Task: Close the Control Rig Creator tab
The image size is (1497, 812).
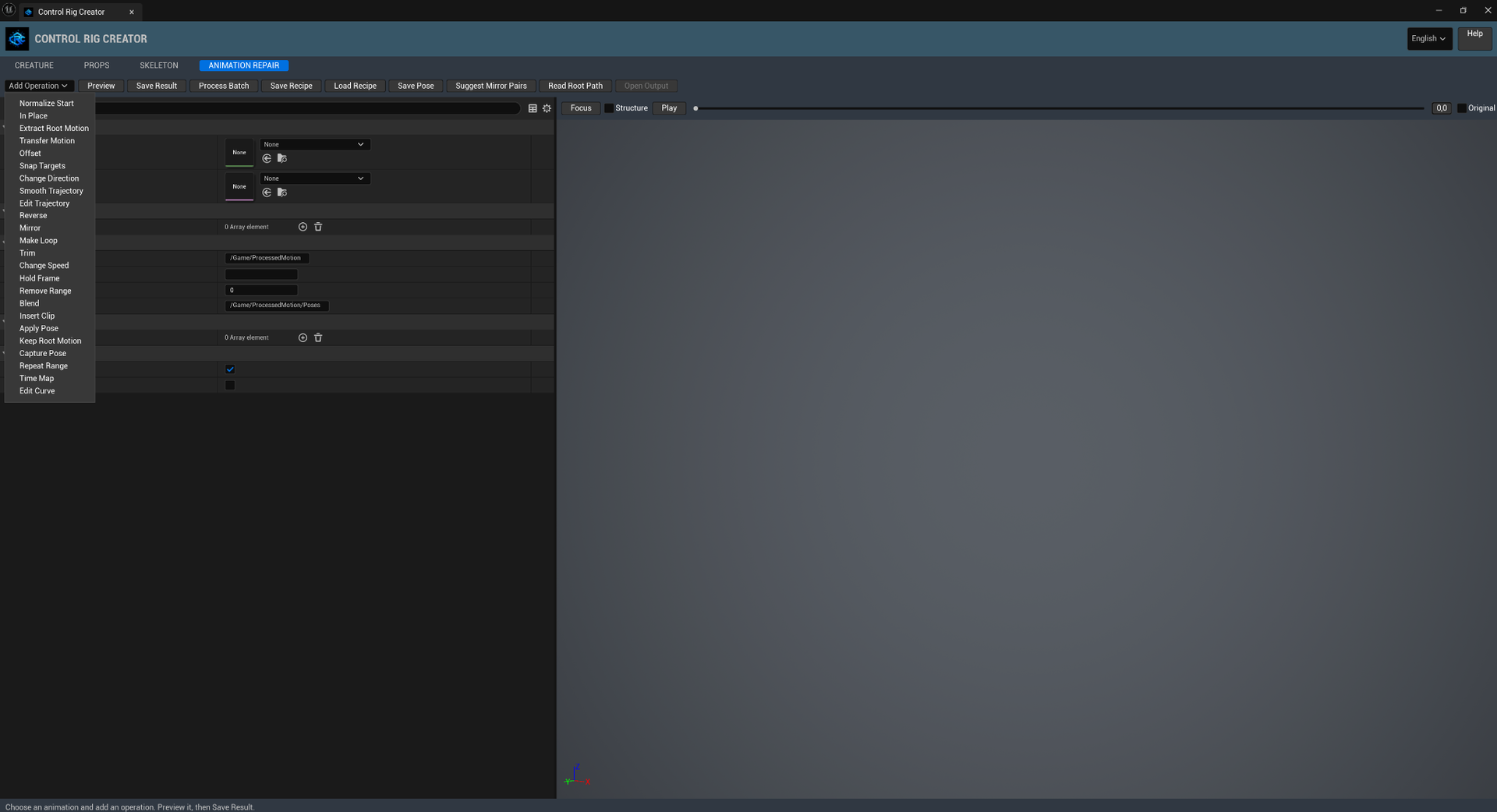Action: click(132, 12)
